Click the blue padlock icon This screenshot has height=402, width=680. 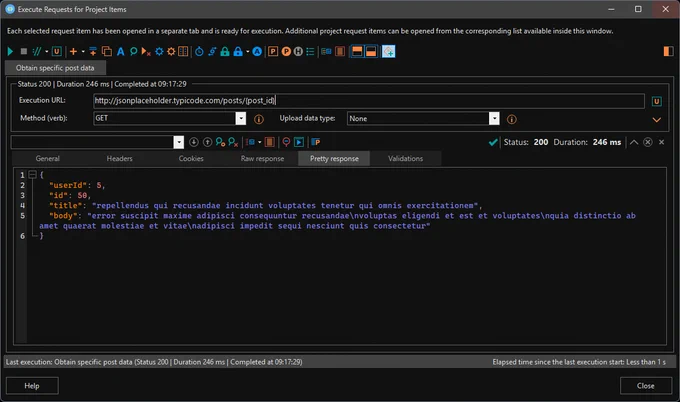238,52
